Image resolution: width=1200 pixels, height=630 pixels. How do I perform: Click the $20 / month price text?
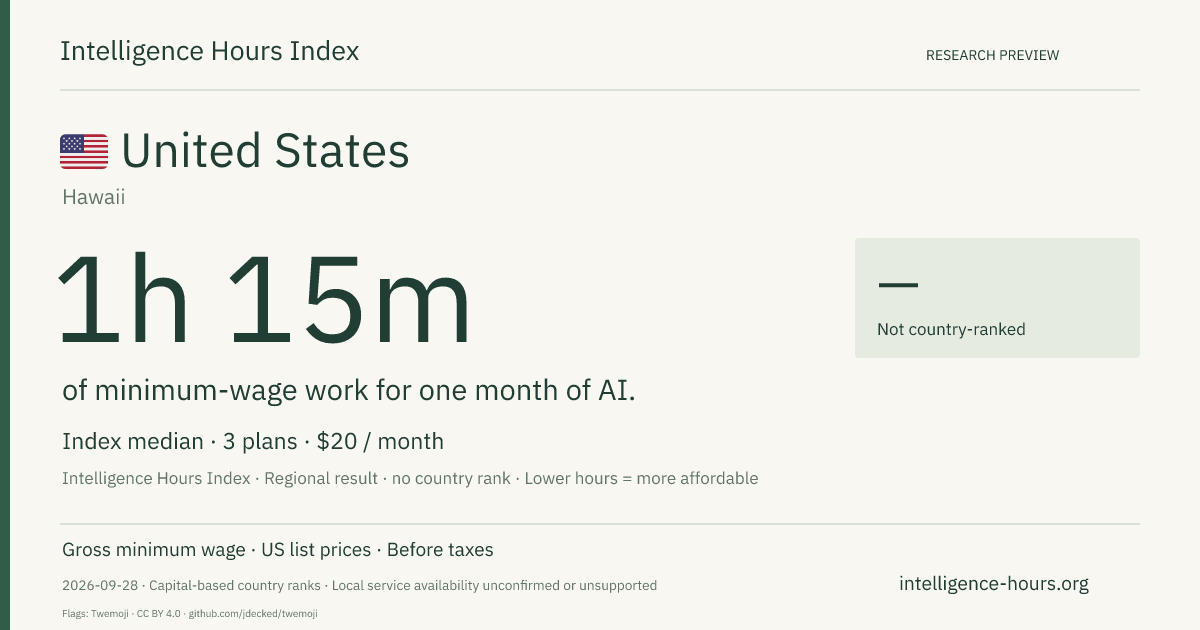[380, 441]
